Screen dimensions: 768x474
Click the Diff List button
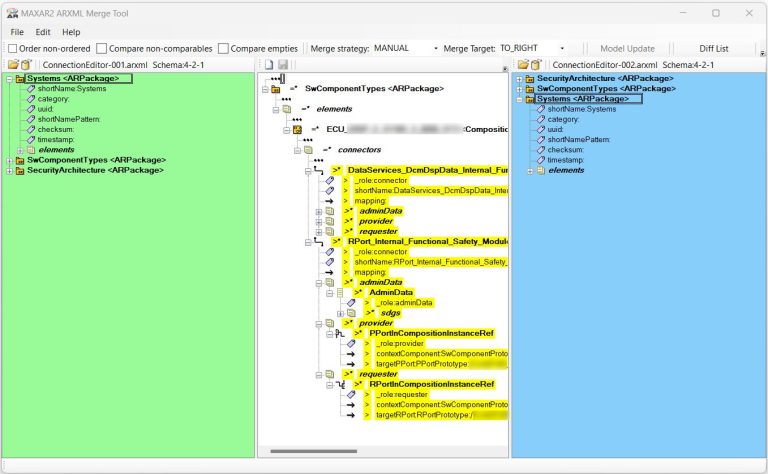(714, 48)
